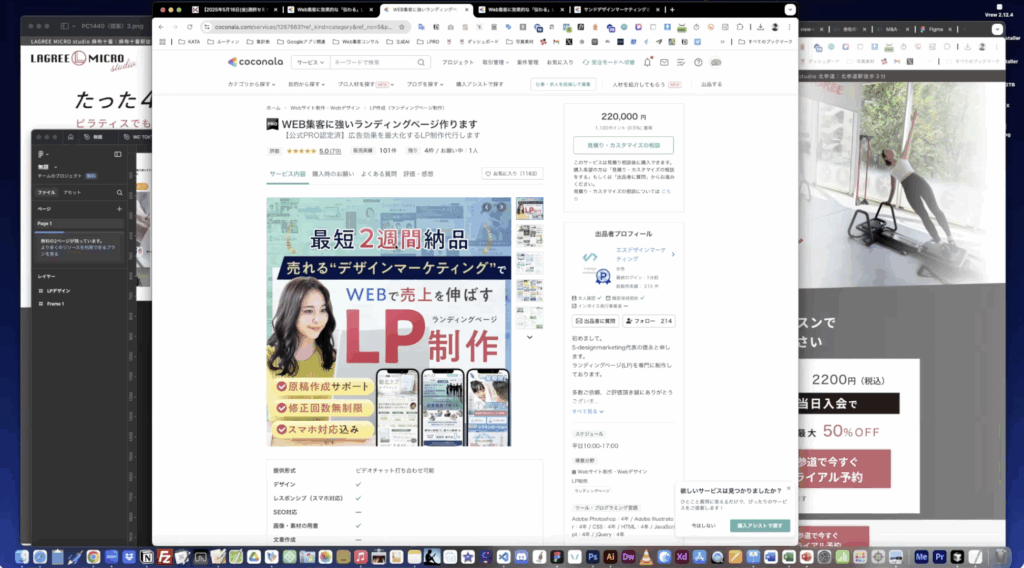This screenshot has width=1024, height=568.
Task: Select the frequently asked questions tab
Action: click(x=379, y=174)
